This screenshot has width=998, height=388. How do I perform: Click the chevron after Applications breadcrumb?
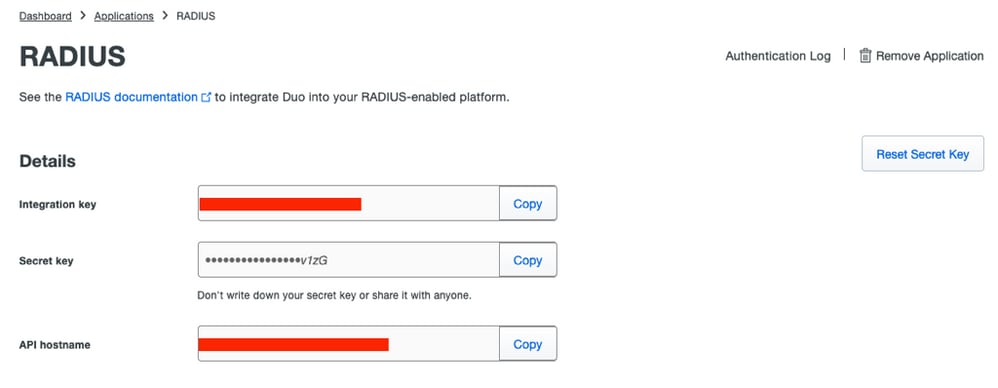[x=165, y=16]
